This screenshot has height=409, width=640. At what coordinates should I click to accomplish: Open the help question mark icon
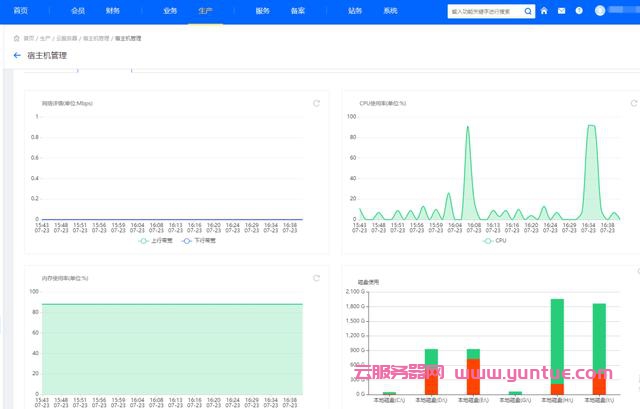click(579, 11)
